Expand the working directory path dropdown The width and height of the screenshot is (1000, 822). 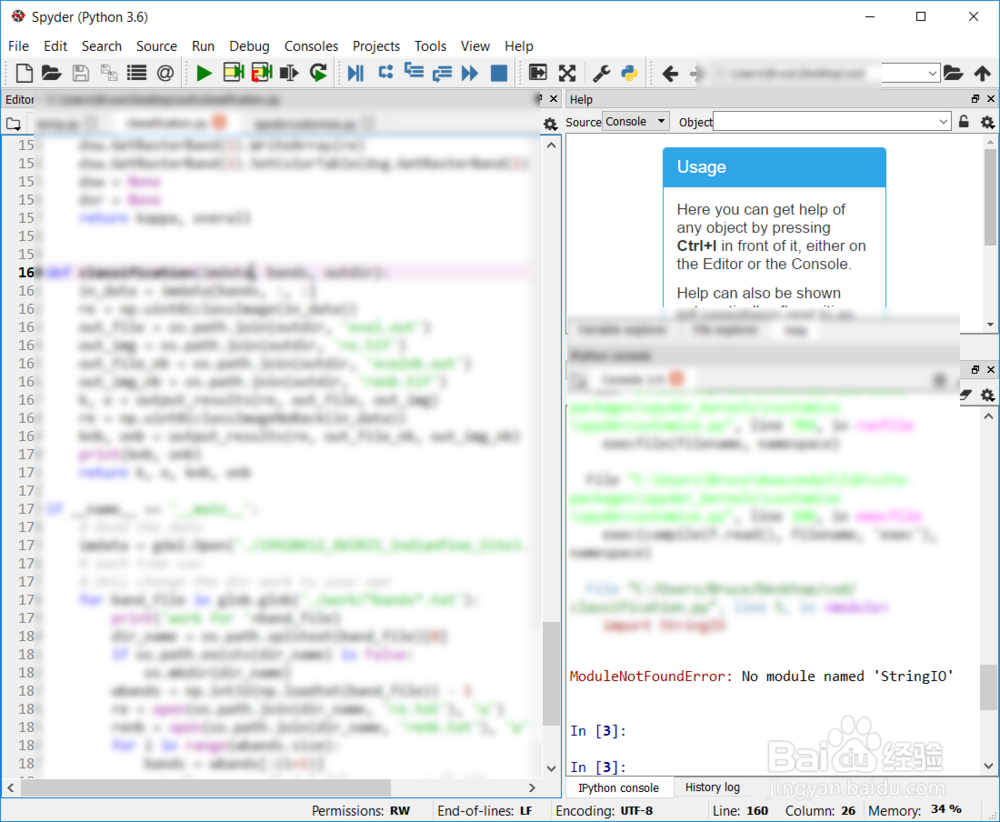(932, 73)
